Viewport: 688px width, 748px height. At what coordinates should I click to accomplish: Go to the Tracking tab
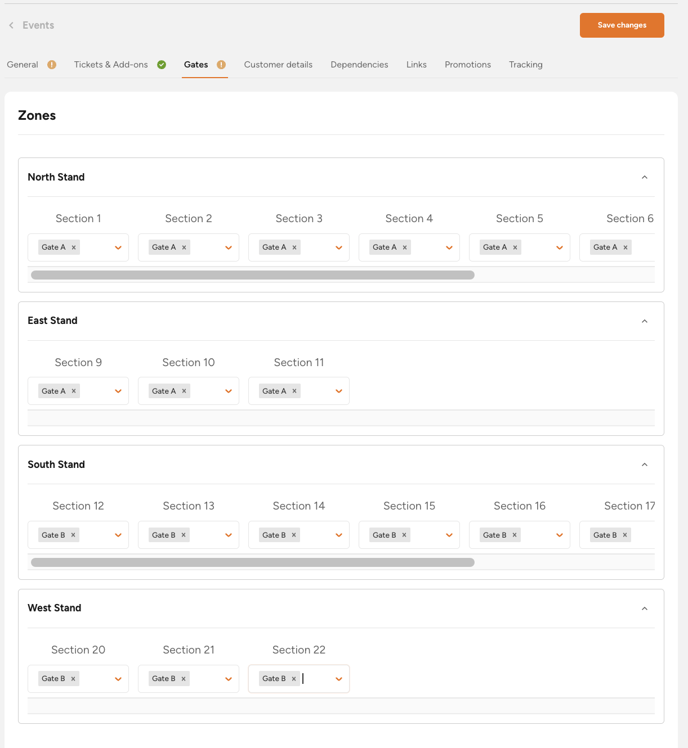click(x=525, y=65)
